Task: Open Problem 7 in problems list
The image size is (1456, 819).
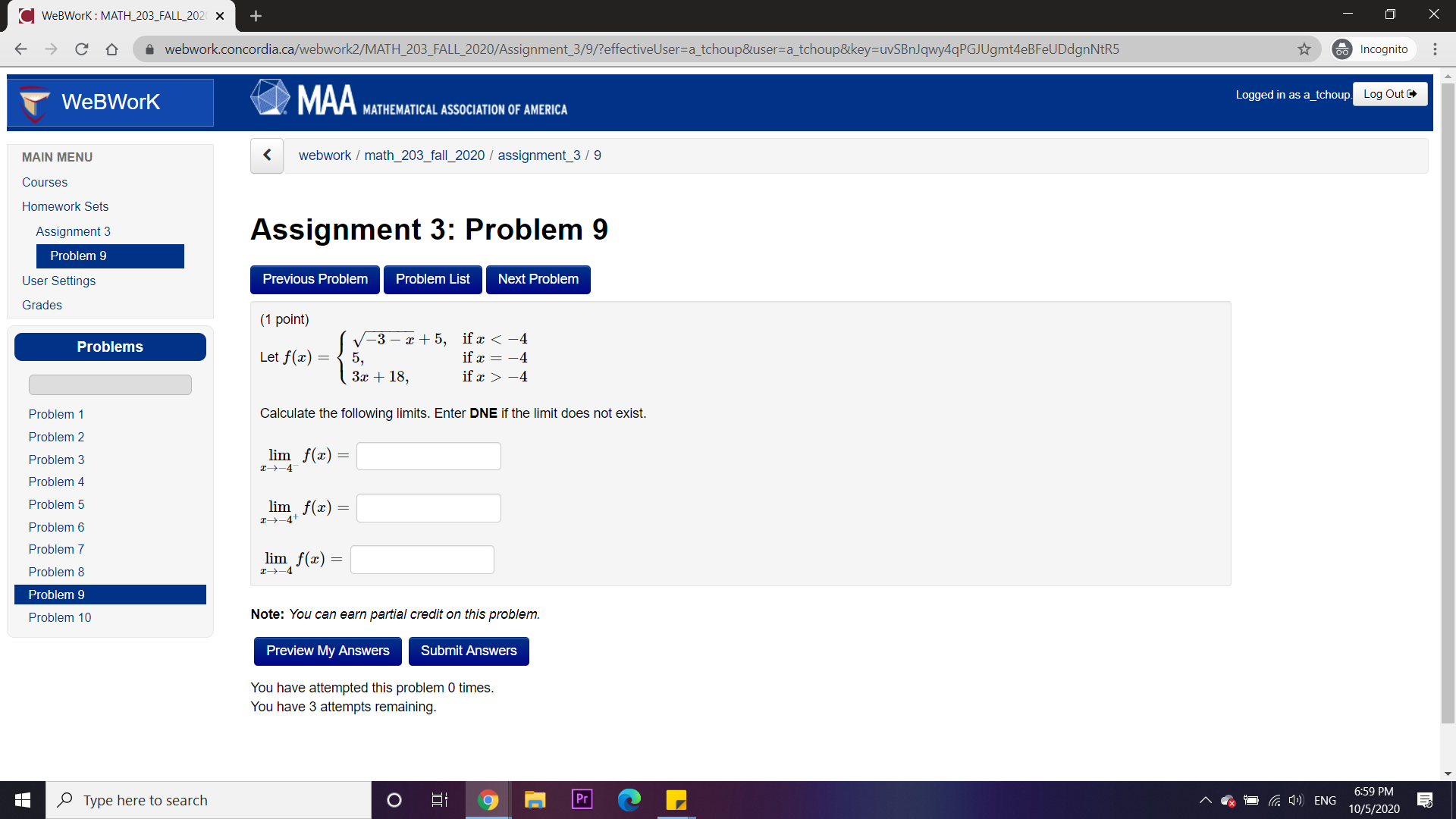Action: 57,549
